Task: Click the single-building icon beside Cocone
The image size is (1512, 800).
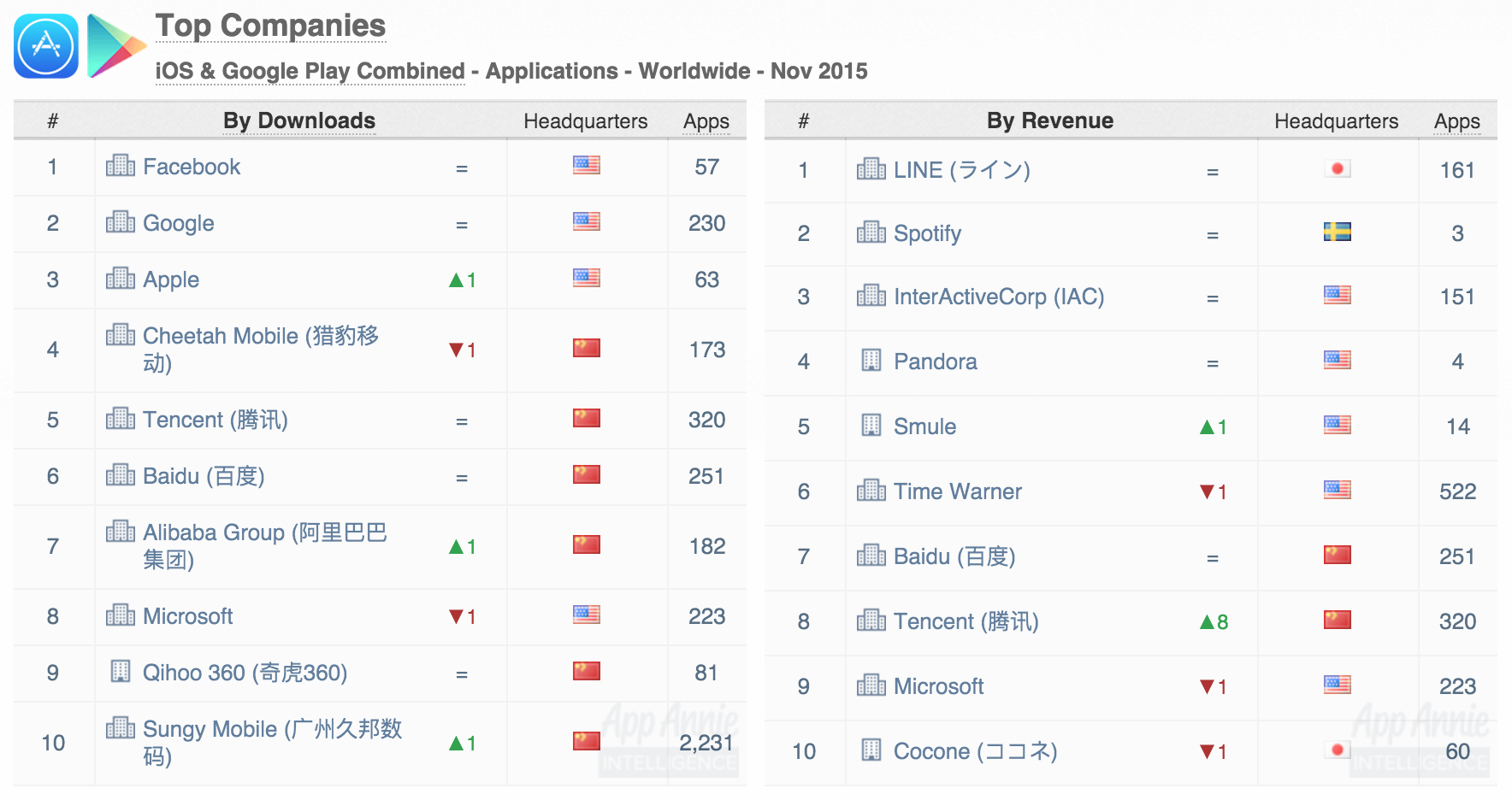Action: point(871,750)
